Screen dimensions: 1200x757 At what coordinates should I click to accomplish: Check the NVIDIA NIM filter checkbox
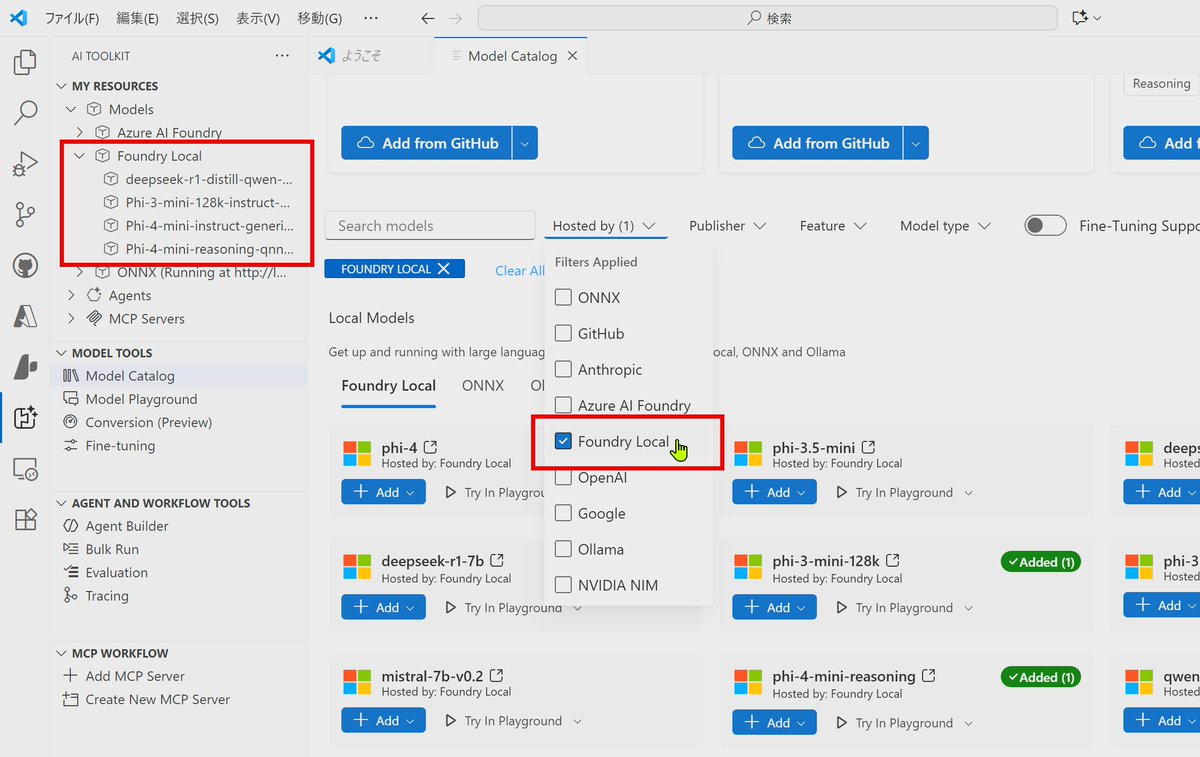click(563, 585)
